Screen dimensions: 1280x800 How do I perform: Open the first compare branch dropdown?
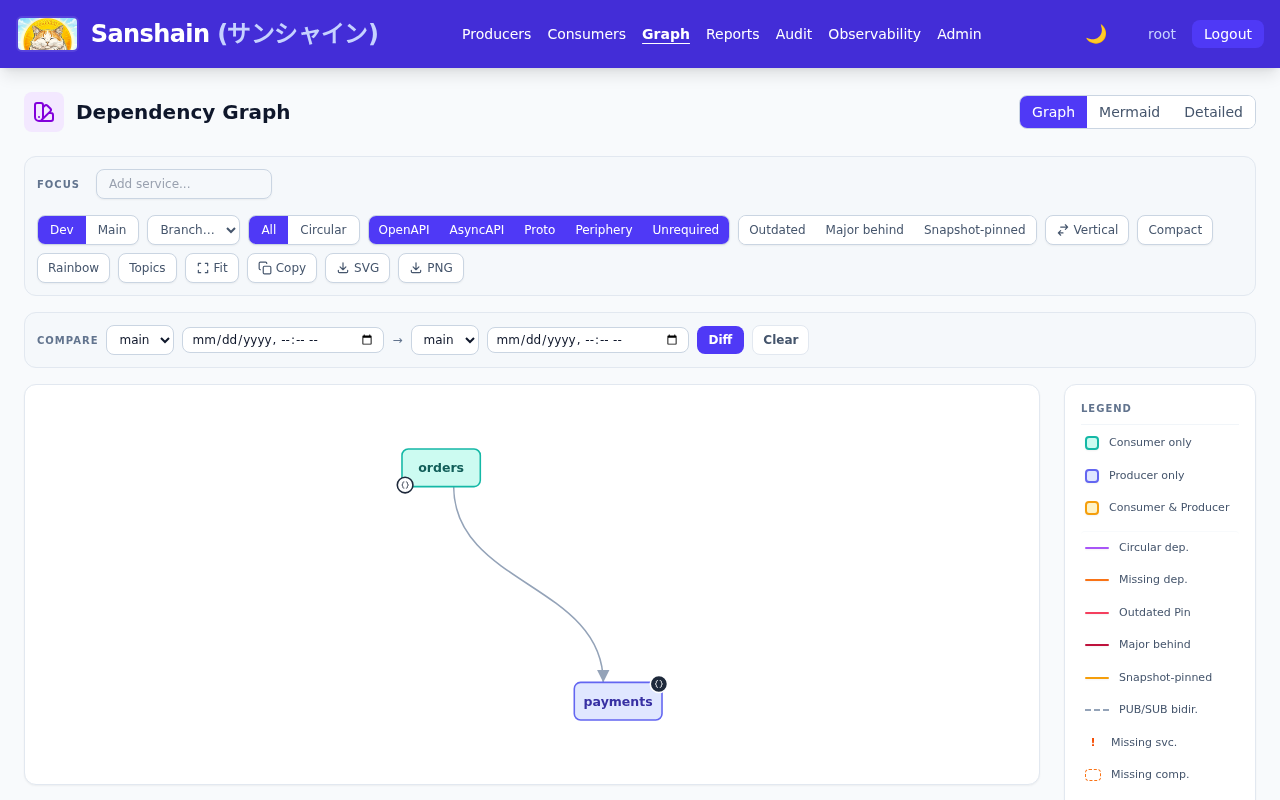click(140, 340)
